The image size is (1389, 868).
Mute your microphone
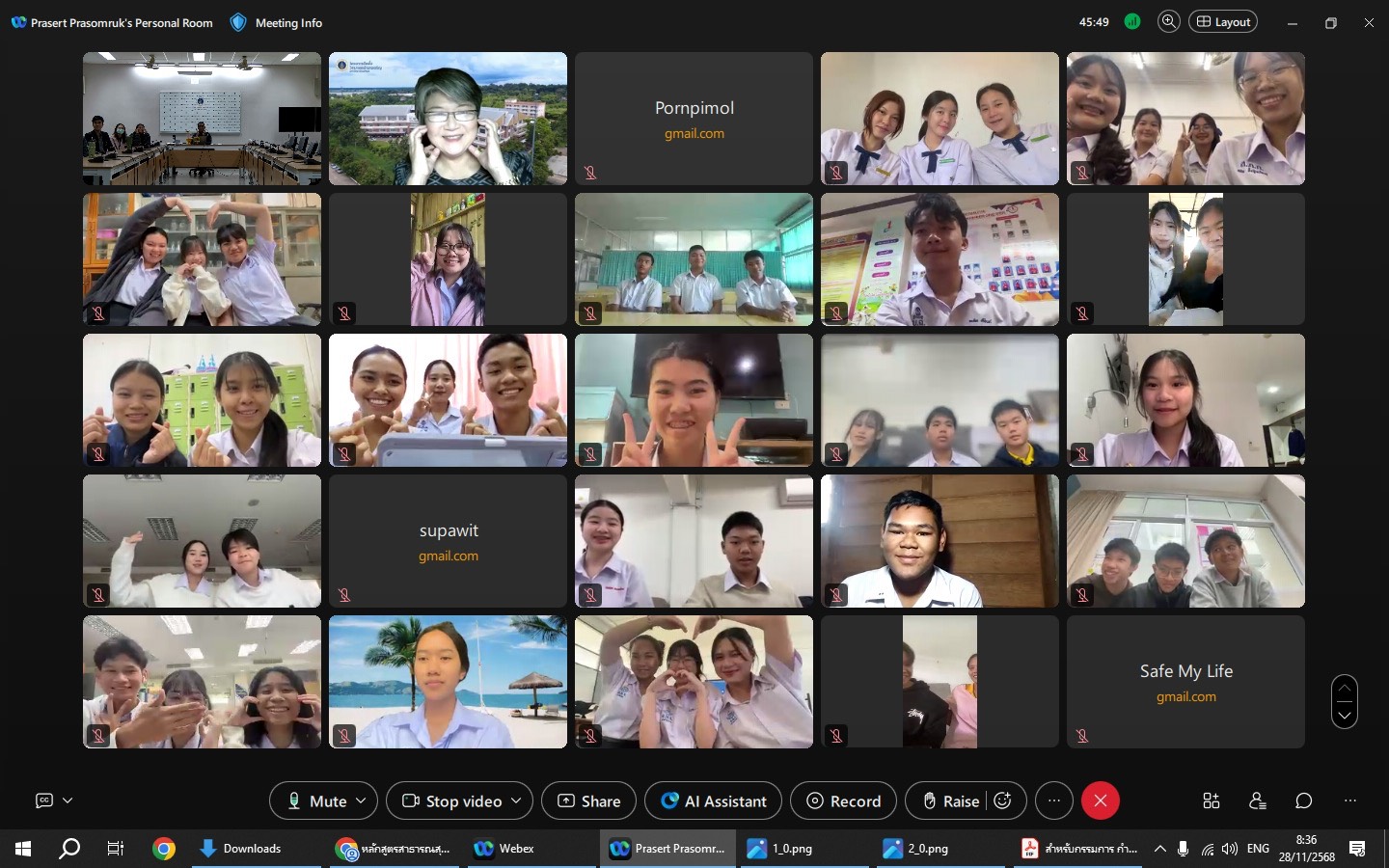(x=316, y=800)
